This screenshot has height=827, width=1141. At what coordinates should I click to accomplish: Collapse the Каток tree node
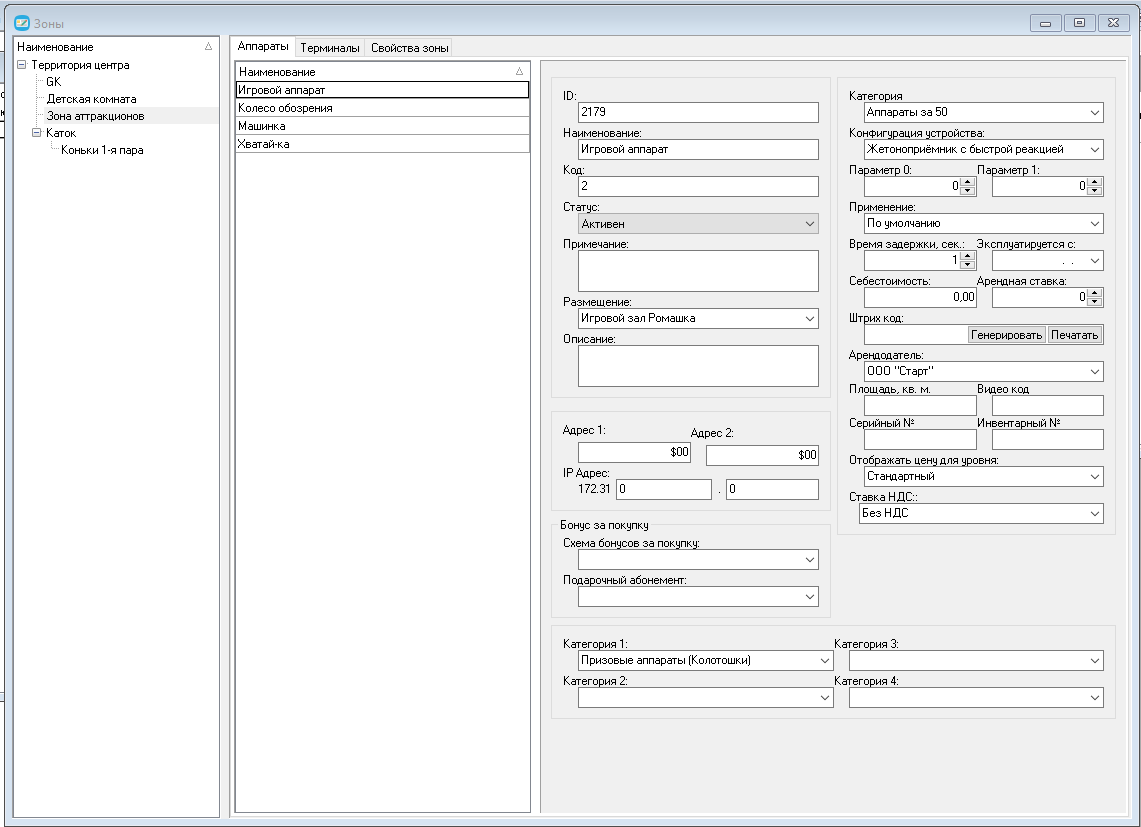(36, 132)
